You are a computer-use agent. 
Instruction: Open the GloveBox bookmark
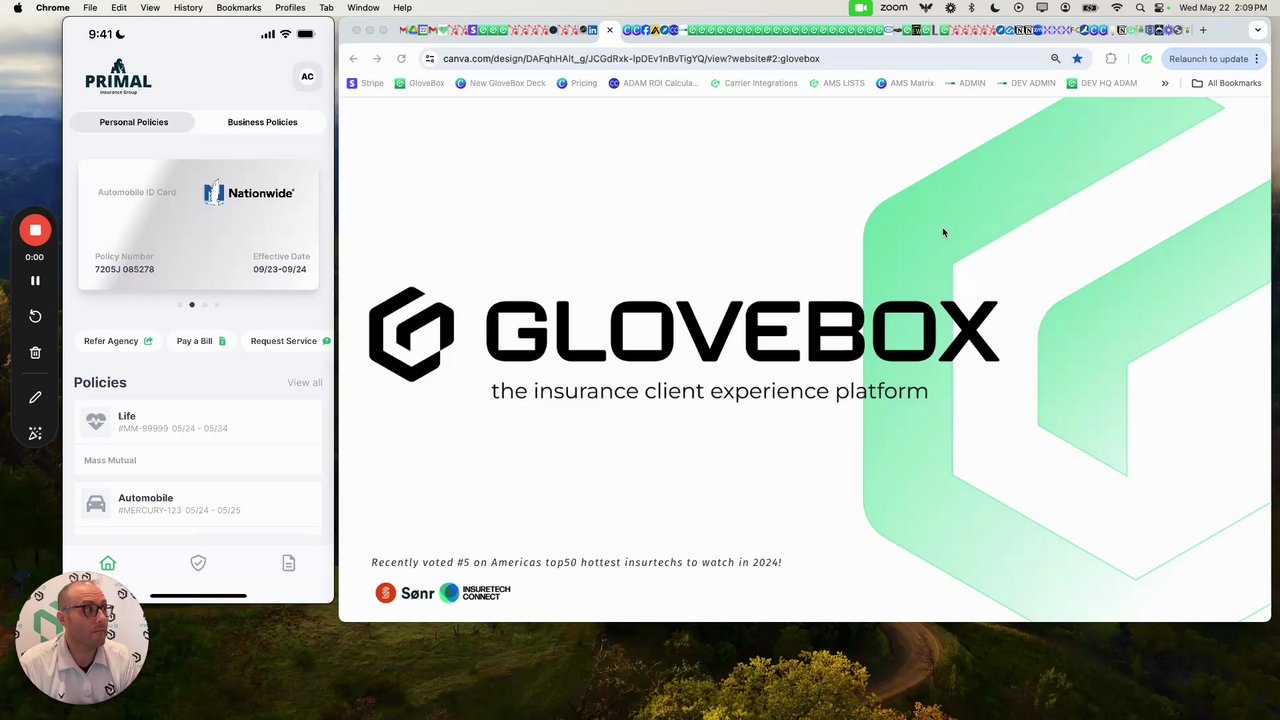(420, 83)
